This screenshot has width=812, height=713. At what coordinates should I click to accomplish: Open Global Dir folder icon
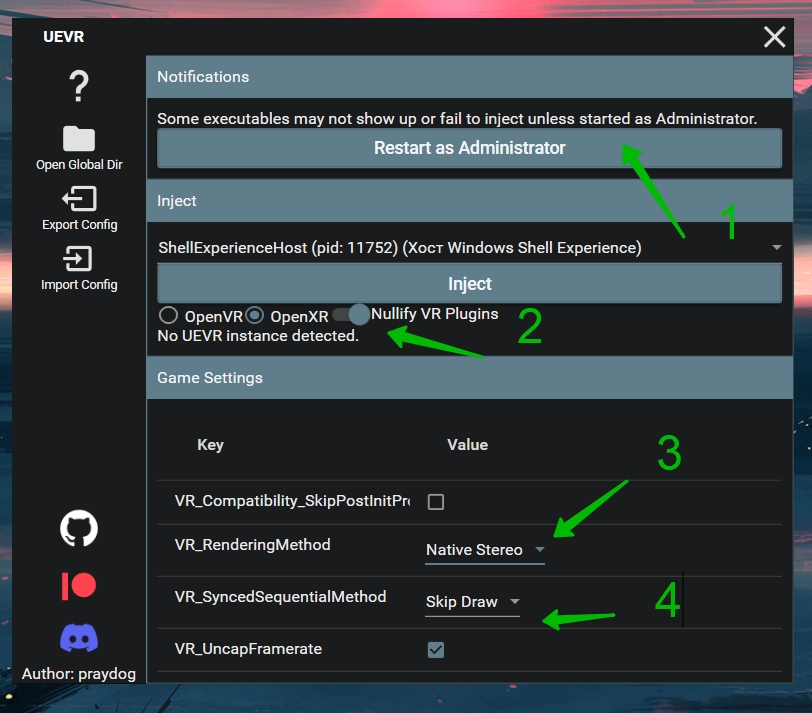click(79, 138)
